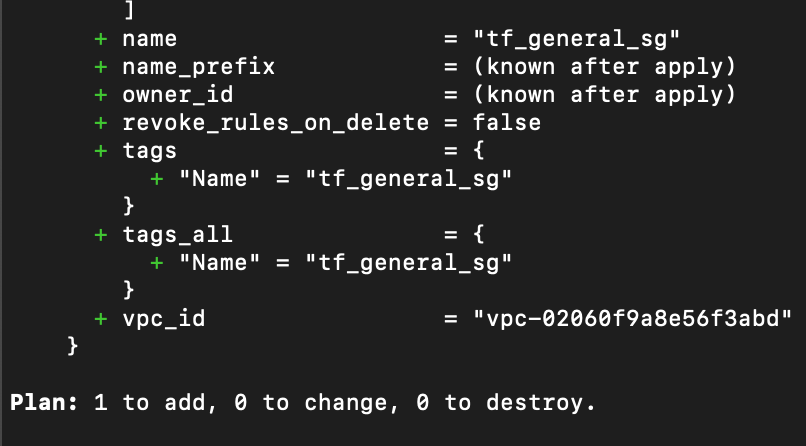Click the plus before tags_all

pyautogui.click(x=101, y=235)
